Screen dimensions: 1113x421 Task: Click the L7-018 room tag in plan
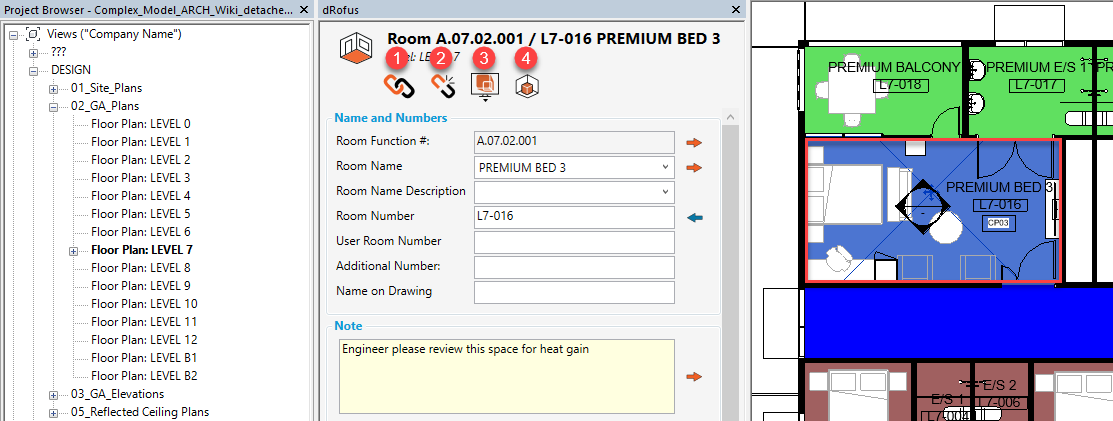pos(899,85)
